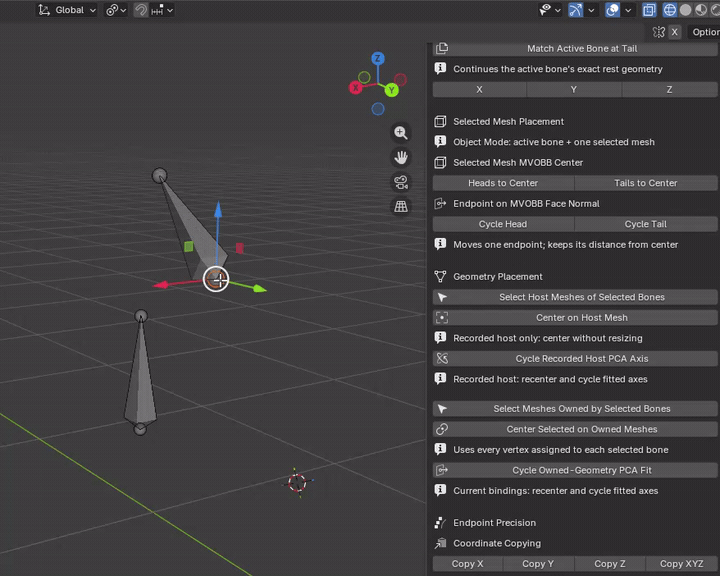The width and height of the screenshot is (720, 576).
Task: Click the green Y move gizmo arrow
Action: [259, 288]
